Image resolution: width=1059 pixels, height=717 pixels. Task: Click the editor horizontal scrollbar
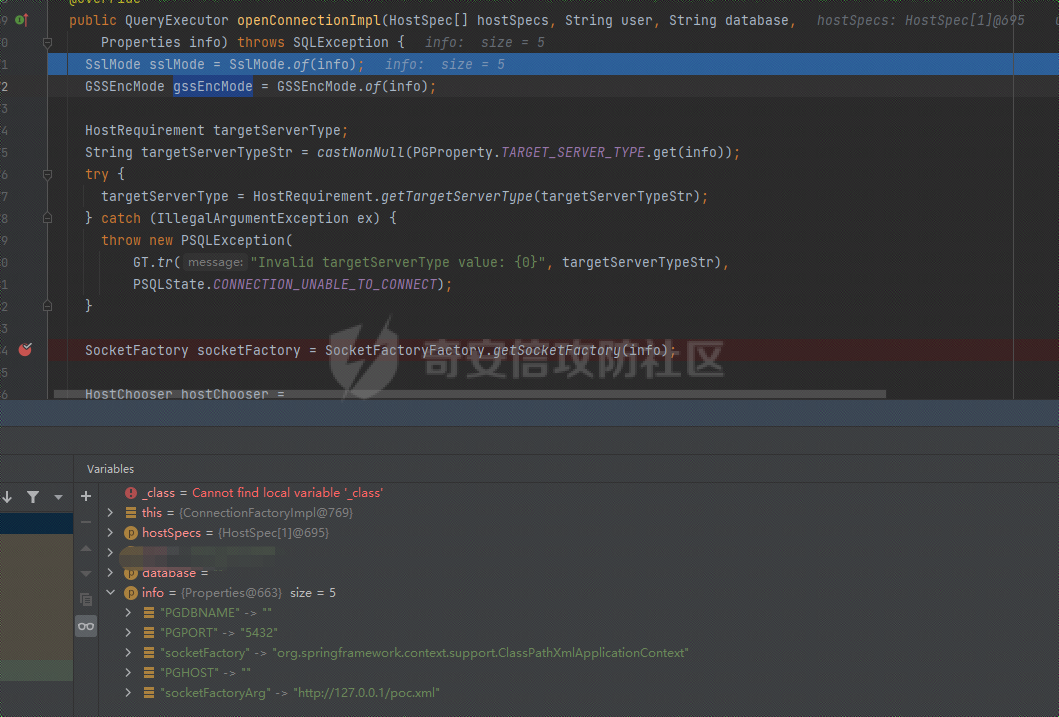click(470, 394)
